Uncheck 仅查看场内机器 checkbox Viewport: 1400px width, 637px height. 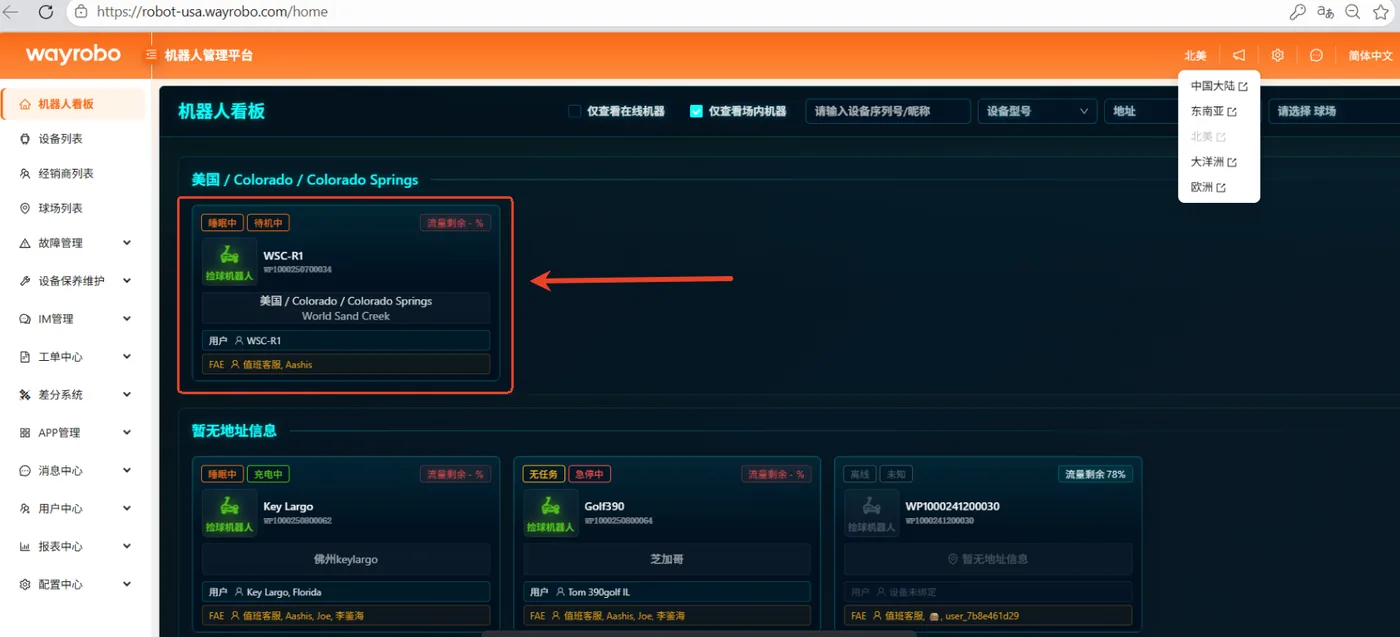(x=696, y=111)
